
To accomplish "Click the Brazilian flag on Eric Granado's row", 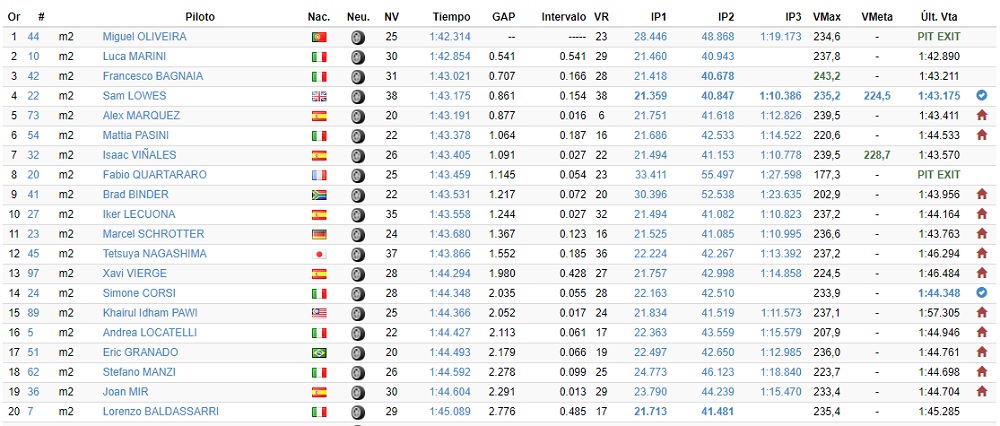I will (319, 353).
